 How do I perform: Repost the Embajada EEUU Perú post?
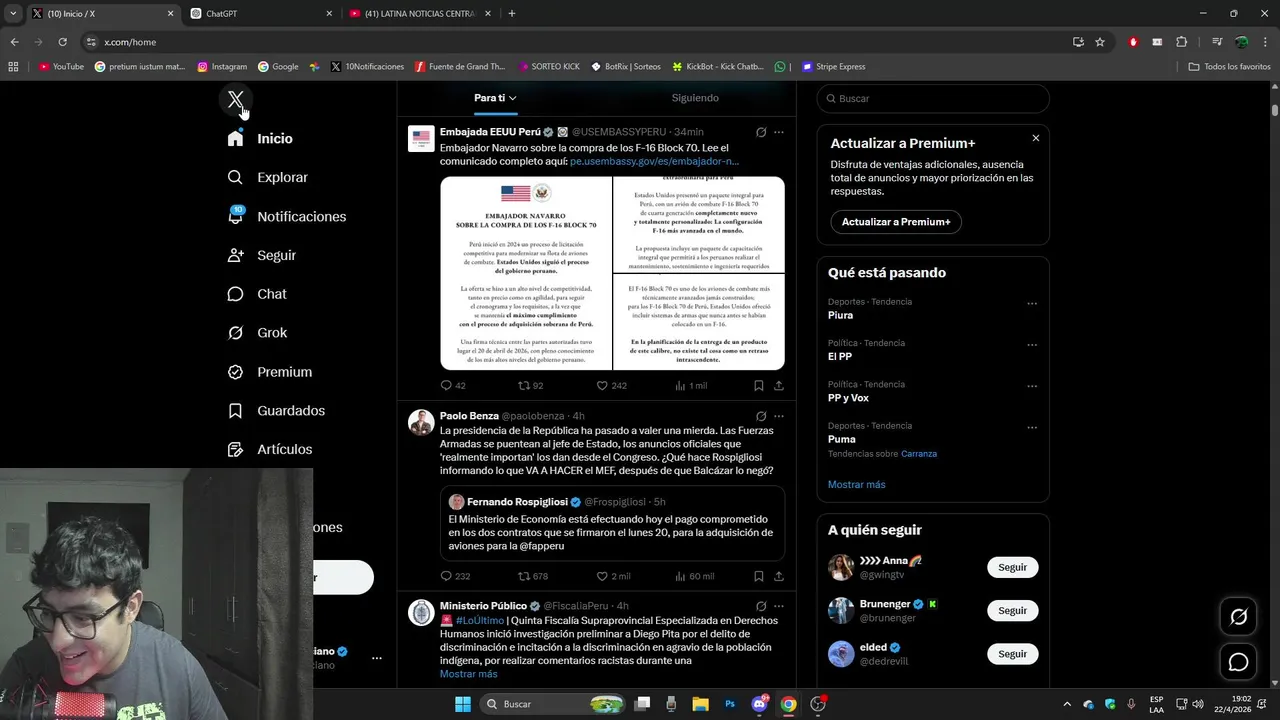[x=524, y=386]
